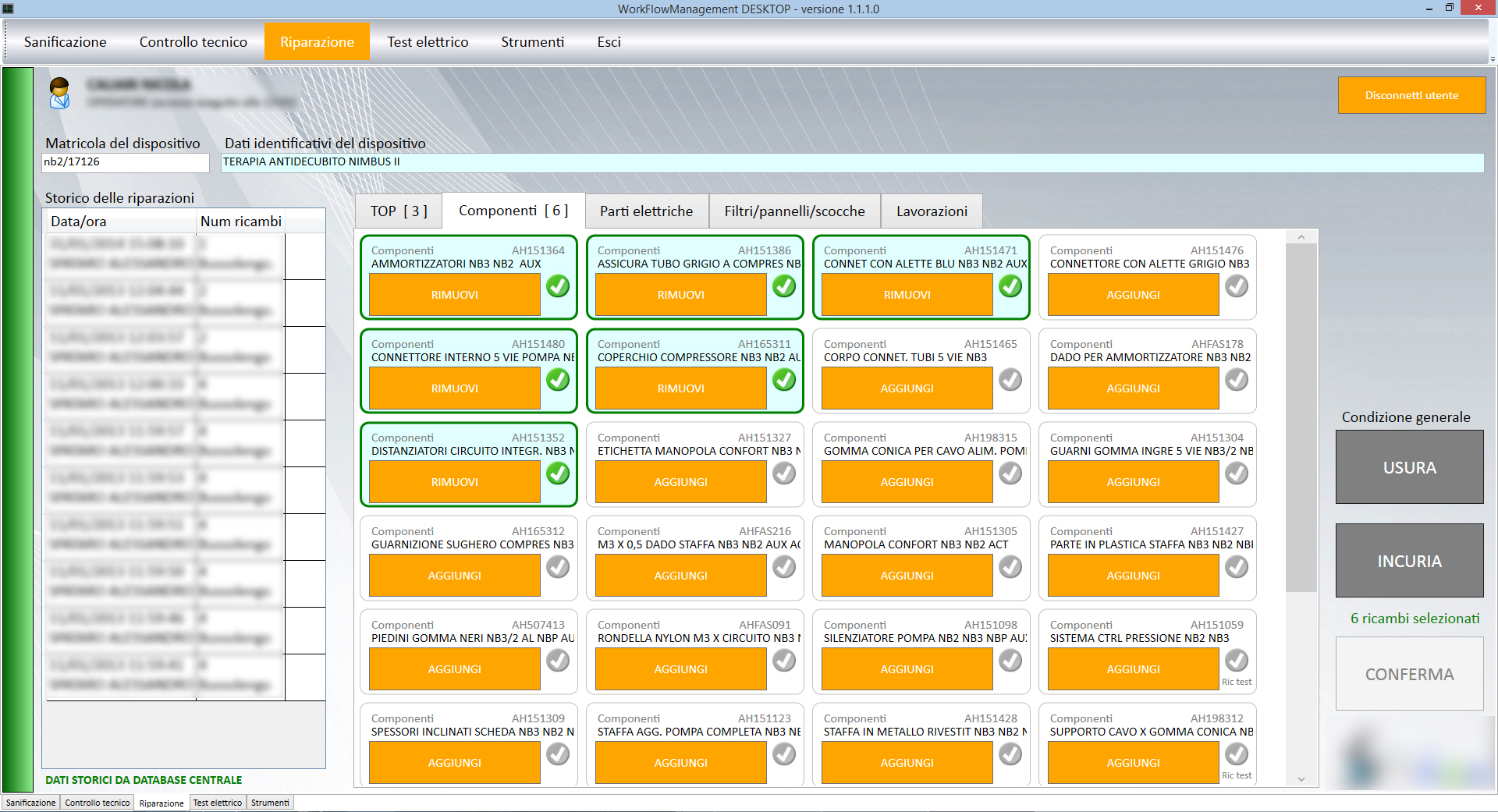Select the Controllo tecnico bottom tab
The image size is (1498, 812).
coord(98,803)
